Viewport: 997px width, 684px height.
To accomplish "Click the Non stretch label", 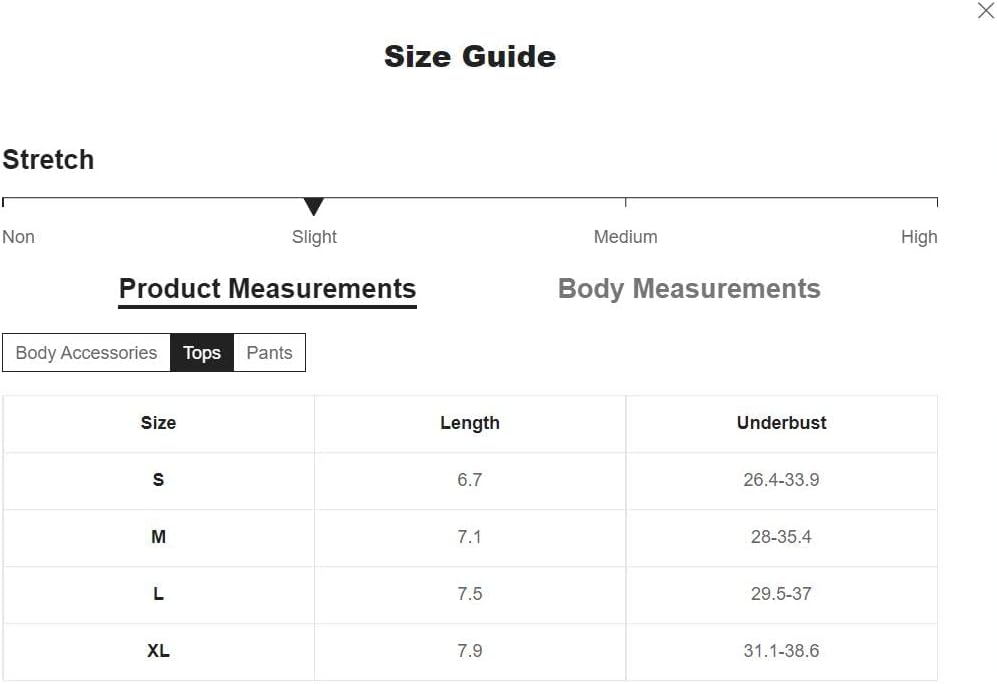I will tap(18, 237).
